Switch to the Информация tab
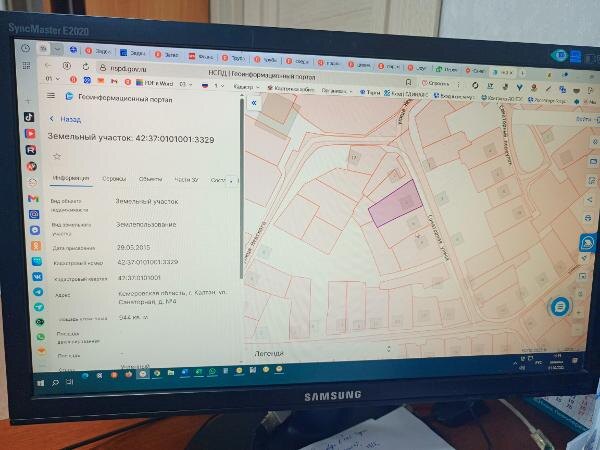600x450 pixels. tap(71, 179)
